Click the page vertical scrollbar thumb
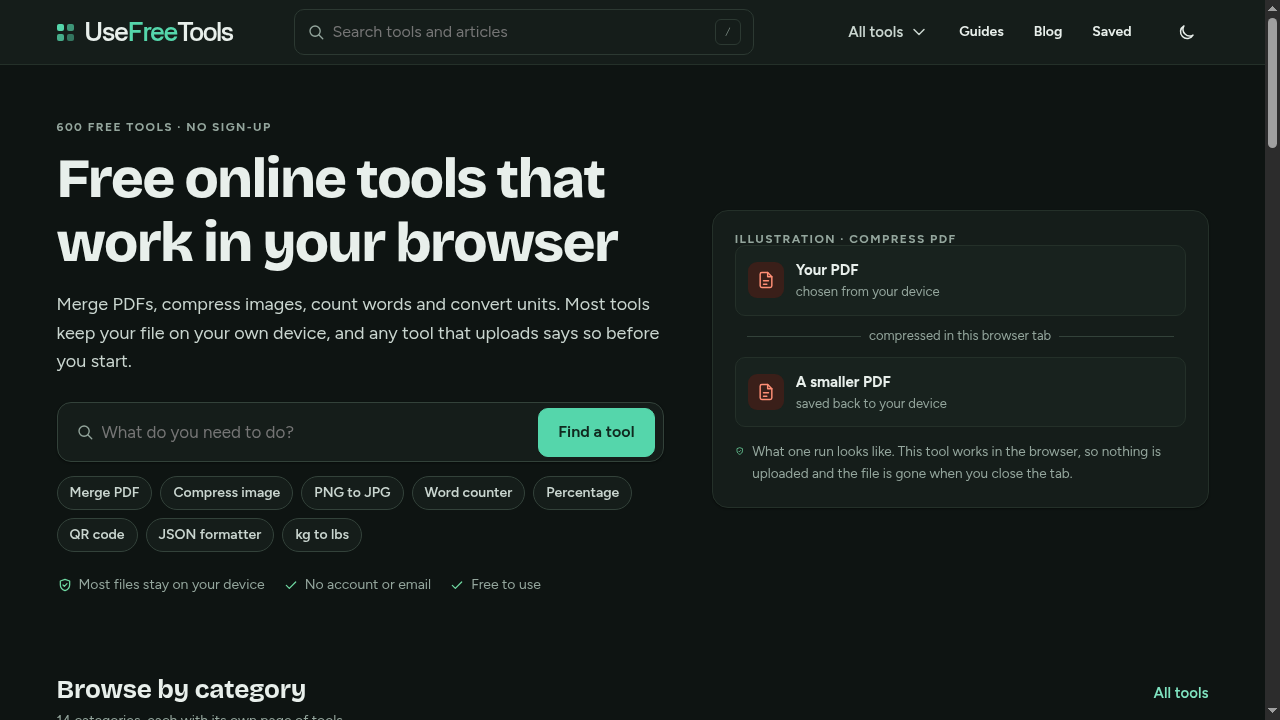Screen dimensions: 1280x720 click(1272, 84)
